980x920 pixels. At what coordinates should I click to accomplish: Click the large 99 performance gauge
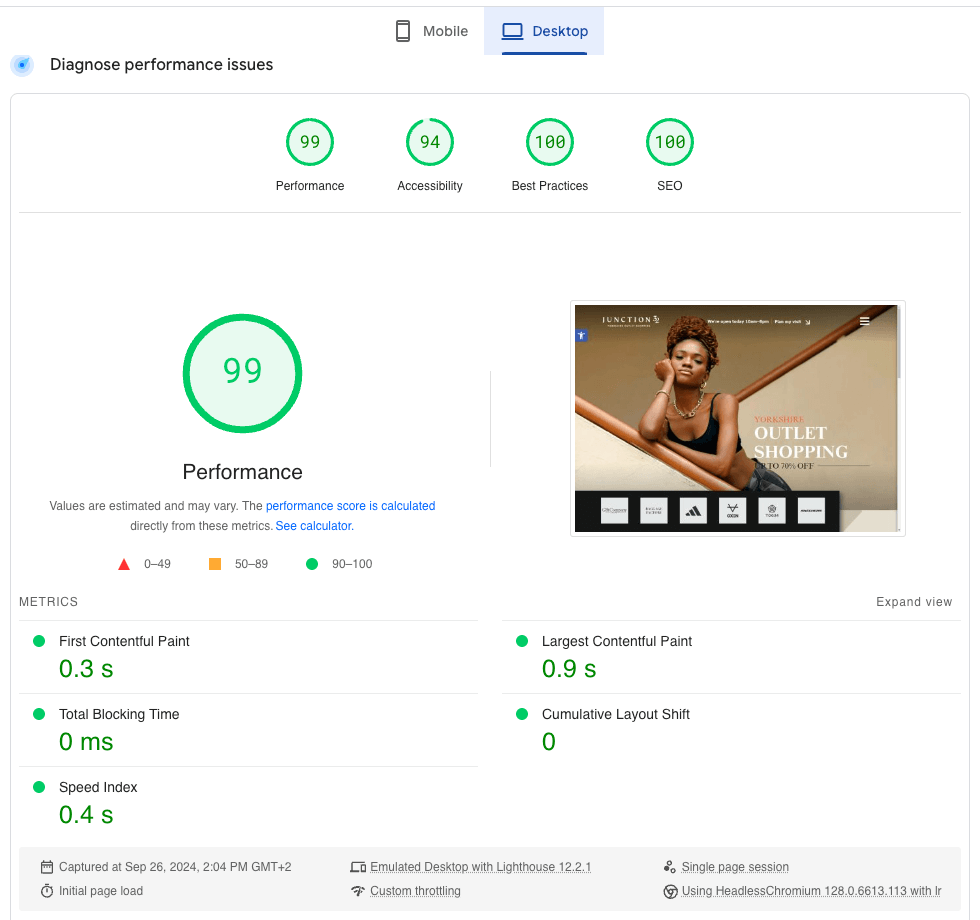pyautogui.click(x=242, y=373)
